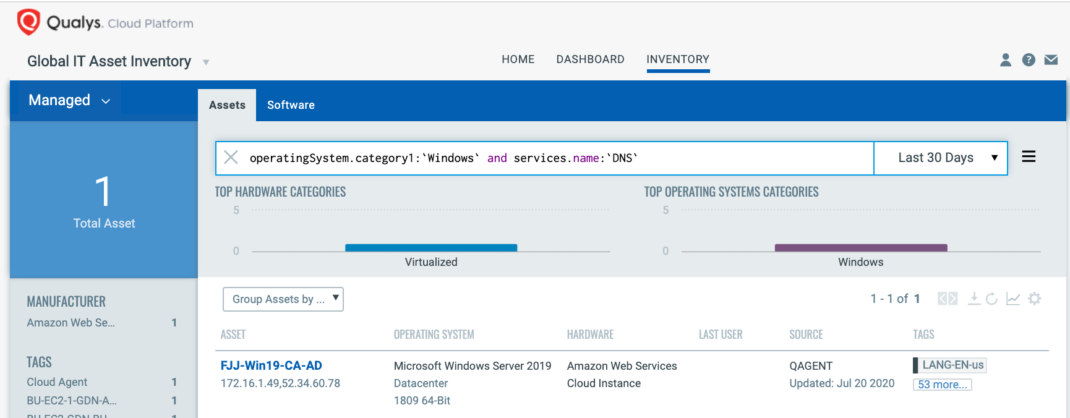
Task: Go to the Dashboard menu item
Action: tap(590, 60)
